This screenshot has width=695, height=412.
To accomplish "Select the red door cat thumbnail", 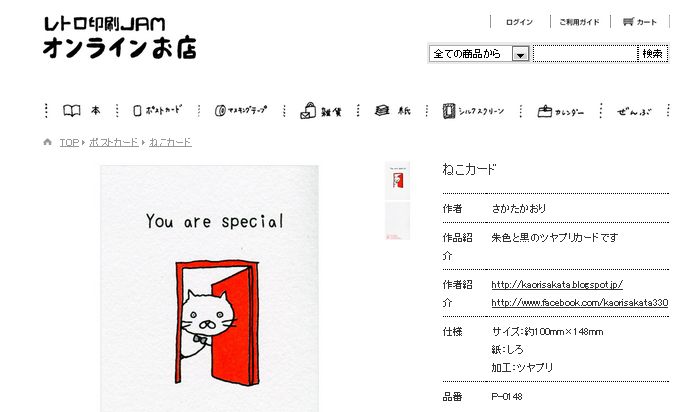I will pos(398,180).
